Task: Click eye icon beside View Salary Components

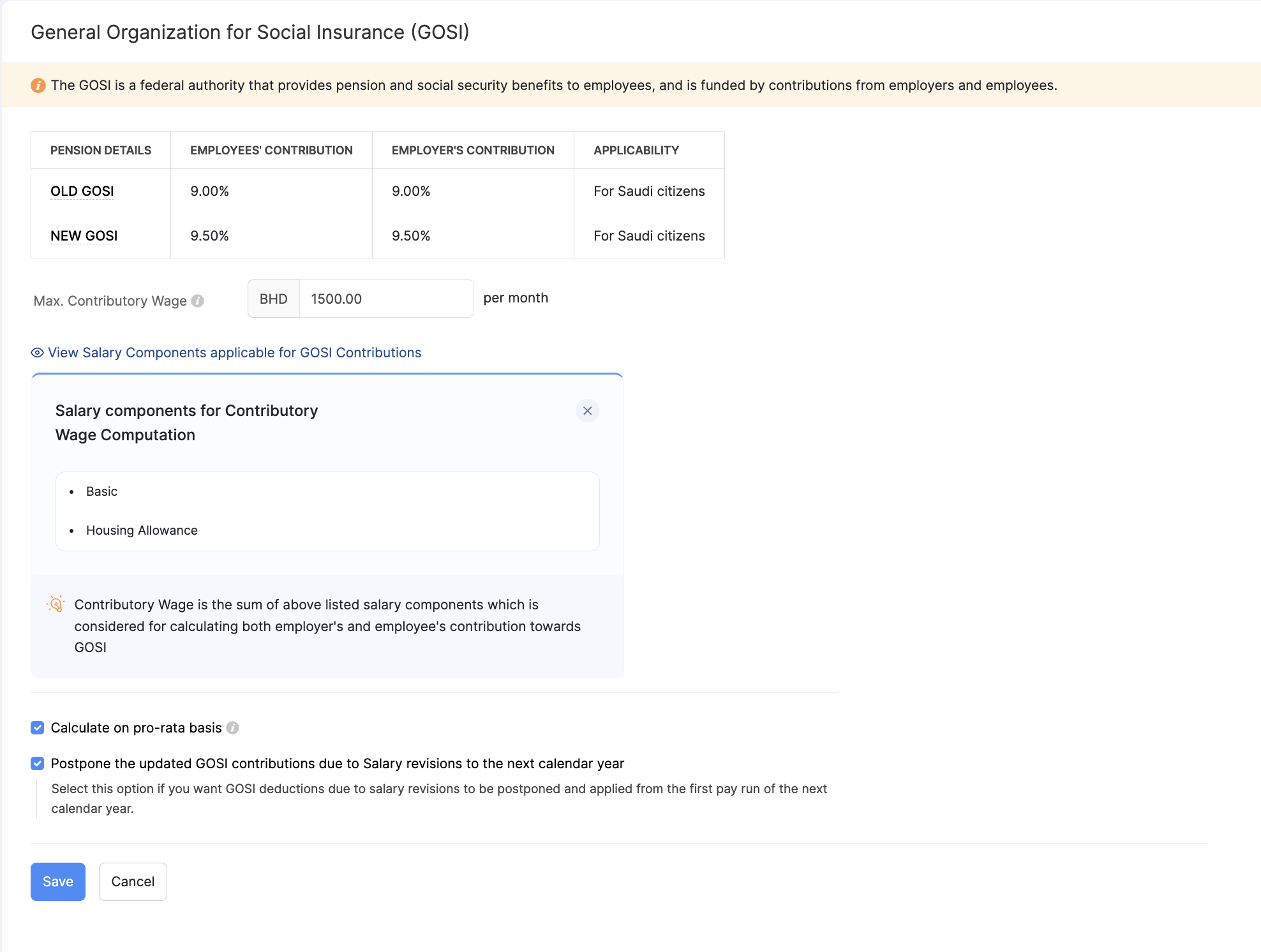Action: (x=38, y=353)
